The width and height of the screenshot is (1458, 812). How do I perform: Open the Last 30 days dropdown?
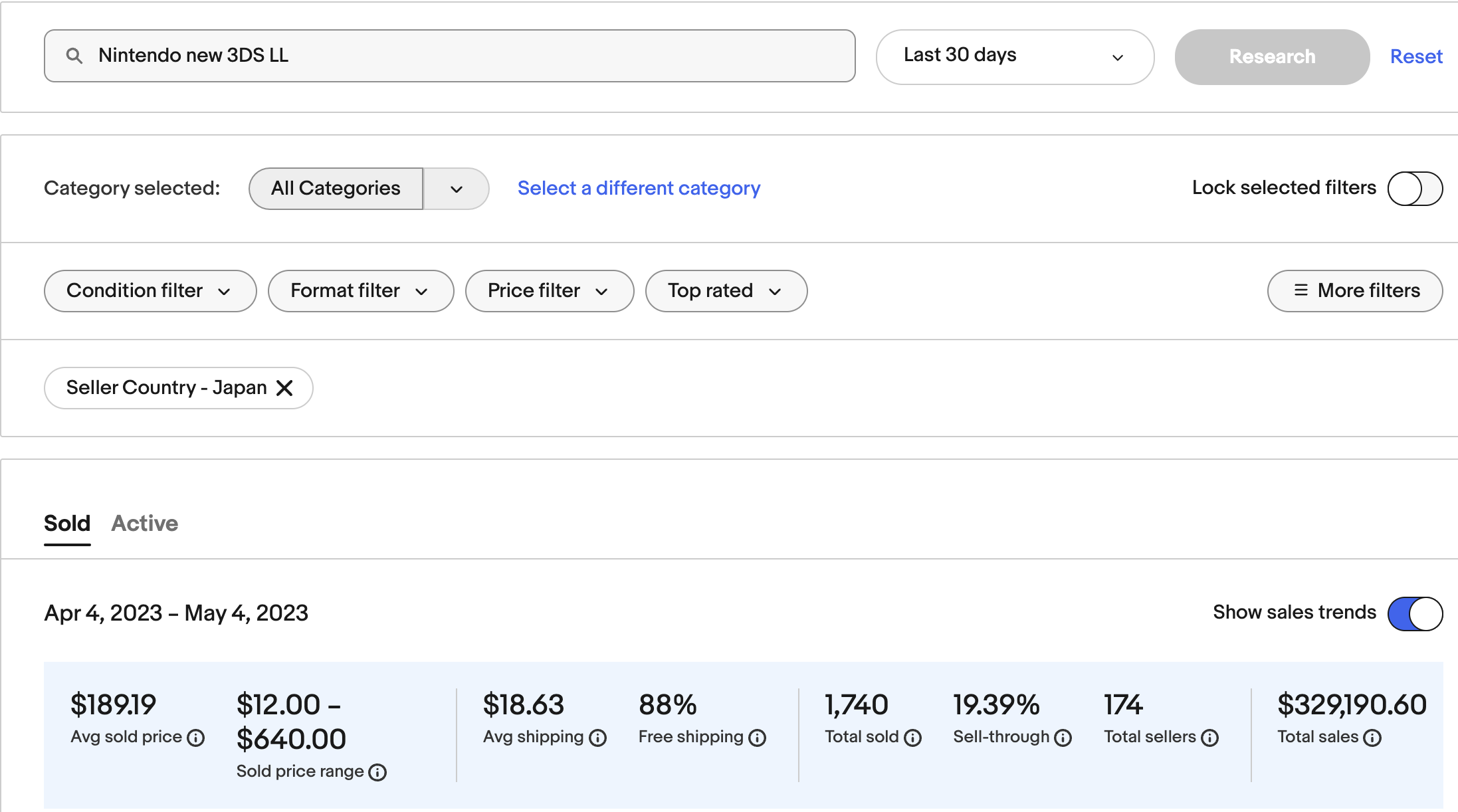pos(1014,56)
